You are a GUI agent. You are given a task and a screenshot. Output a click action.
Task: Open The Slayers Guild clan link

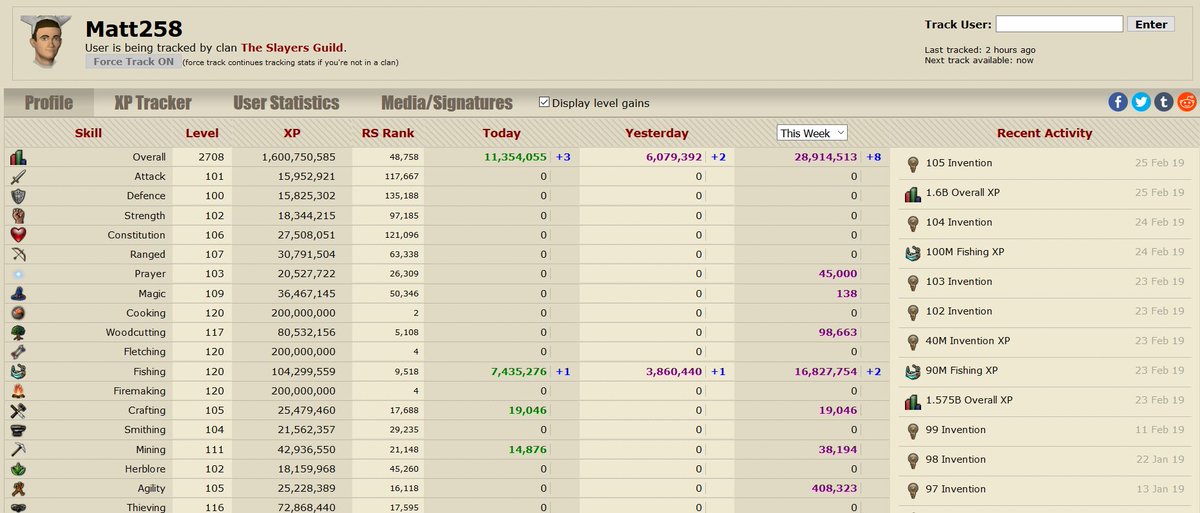coord(293,47)
